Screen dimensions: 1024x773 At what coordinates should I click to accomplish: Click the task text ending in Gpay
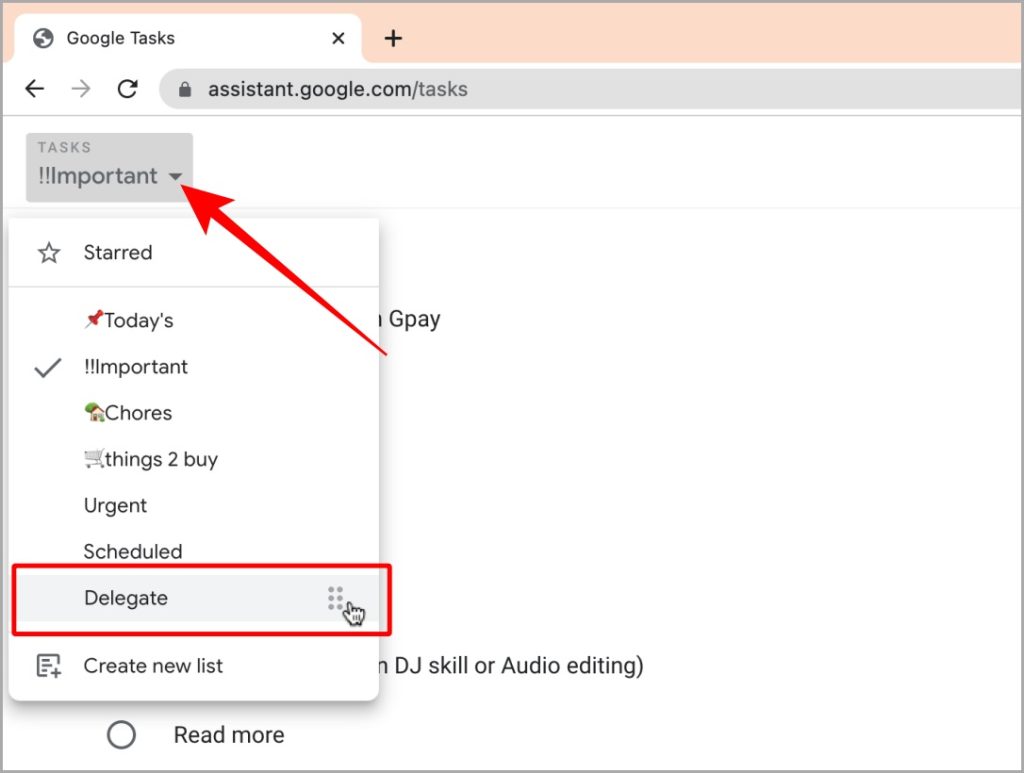pyautogui.click(x=411, y=319)
